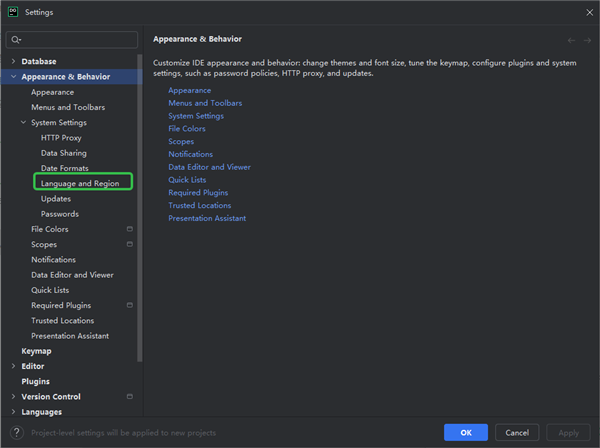The height and width of the screenshot is (448, 600).
Task: Click the forward navigation arrow
Action: click(586, 40)
